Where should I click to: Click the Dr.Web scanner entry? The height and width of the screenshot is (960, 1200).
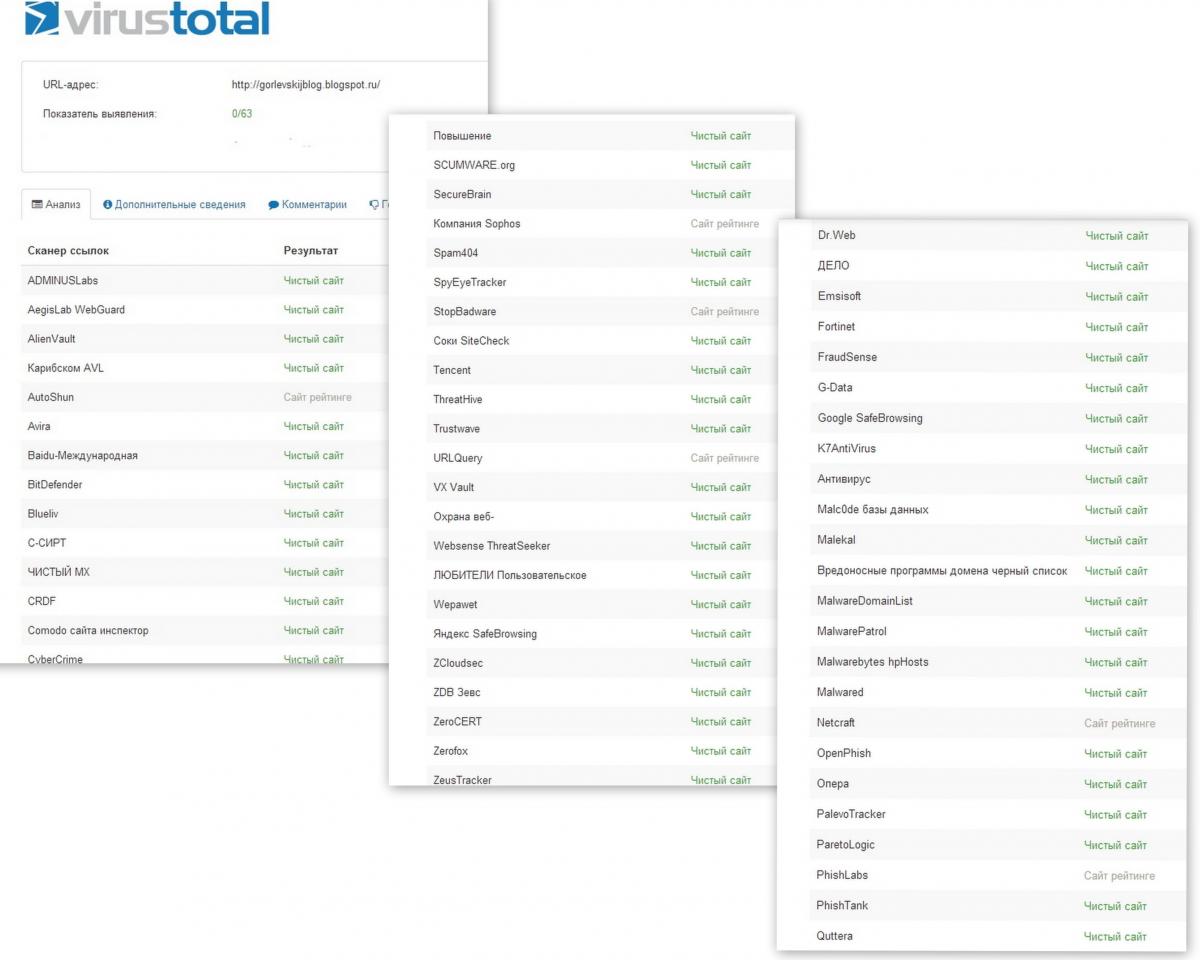click(x=836, y=235)
